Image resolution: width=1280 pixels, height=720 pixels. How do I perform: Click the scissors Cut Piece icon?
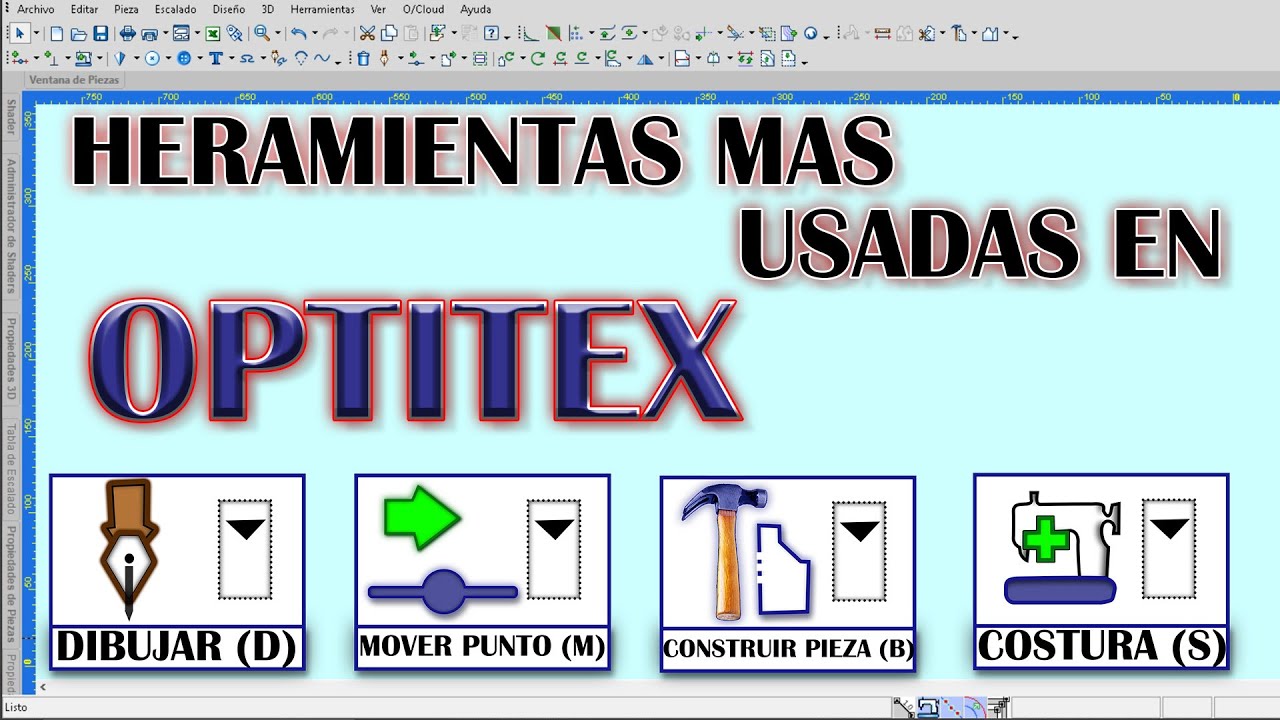tap(926, 33)
